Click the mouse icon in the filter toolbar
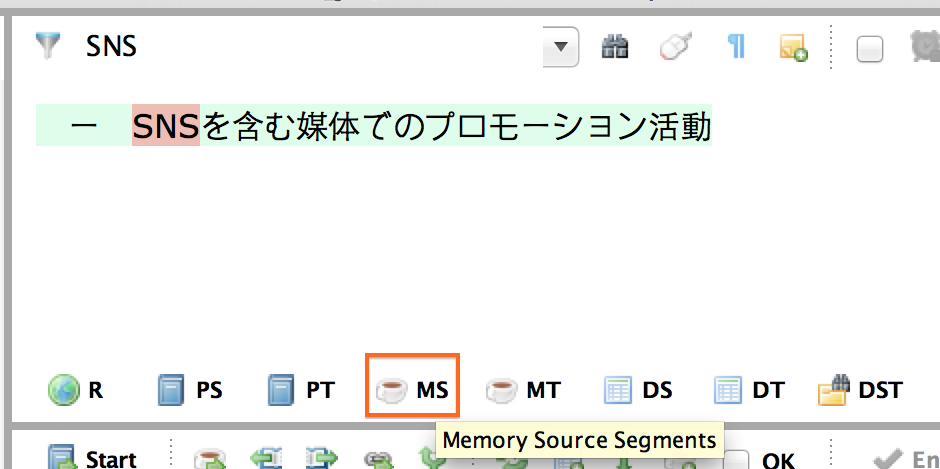The width and height of the screenshot is (940, 469). (x=675, y=47)
